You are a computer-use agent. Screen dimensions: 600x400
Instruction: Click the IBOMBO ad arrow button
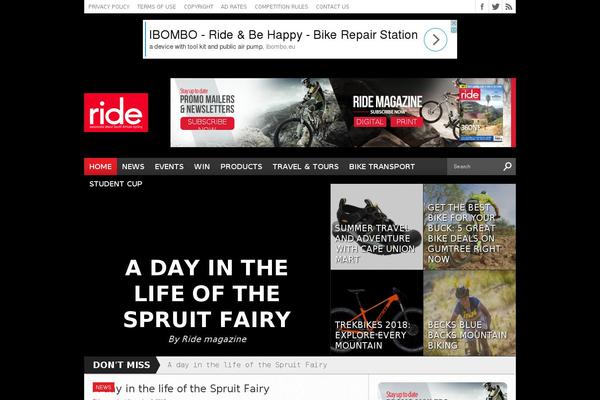(435, 39)
